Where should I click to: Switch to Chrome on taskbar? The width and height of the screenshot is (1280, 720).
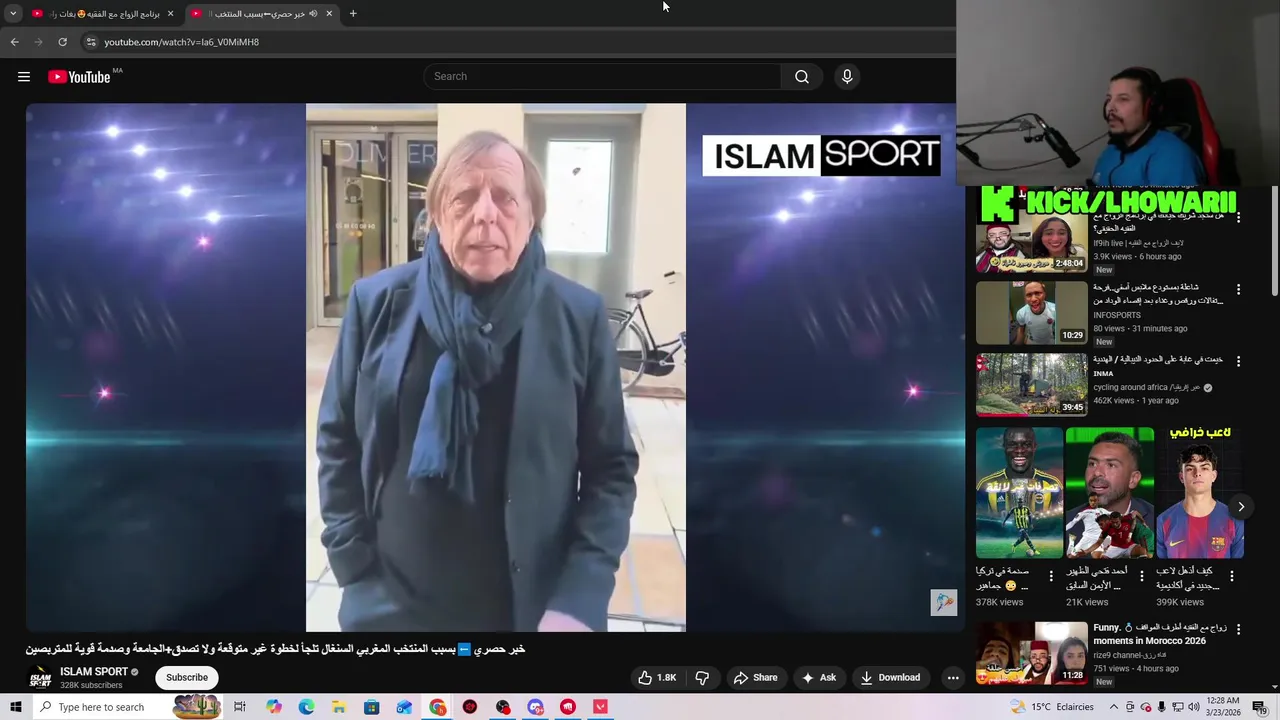pyautogui.click(x=437, y=707)
